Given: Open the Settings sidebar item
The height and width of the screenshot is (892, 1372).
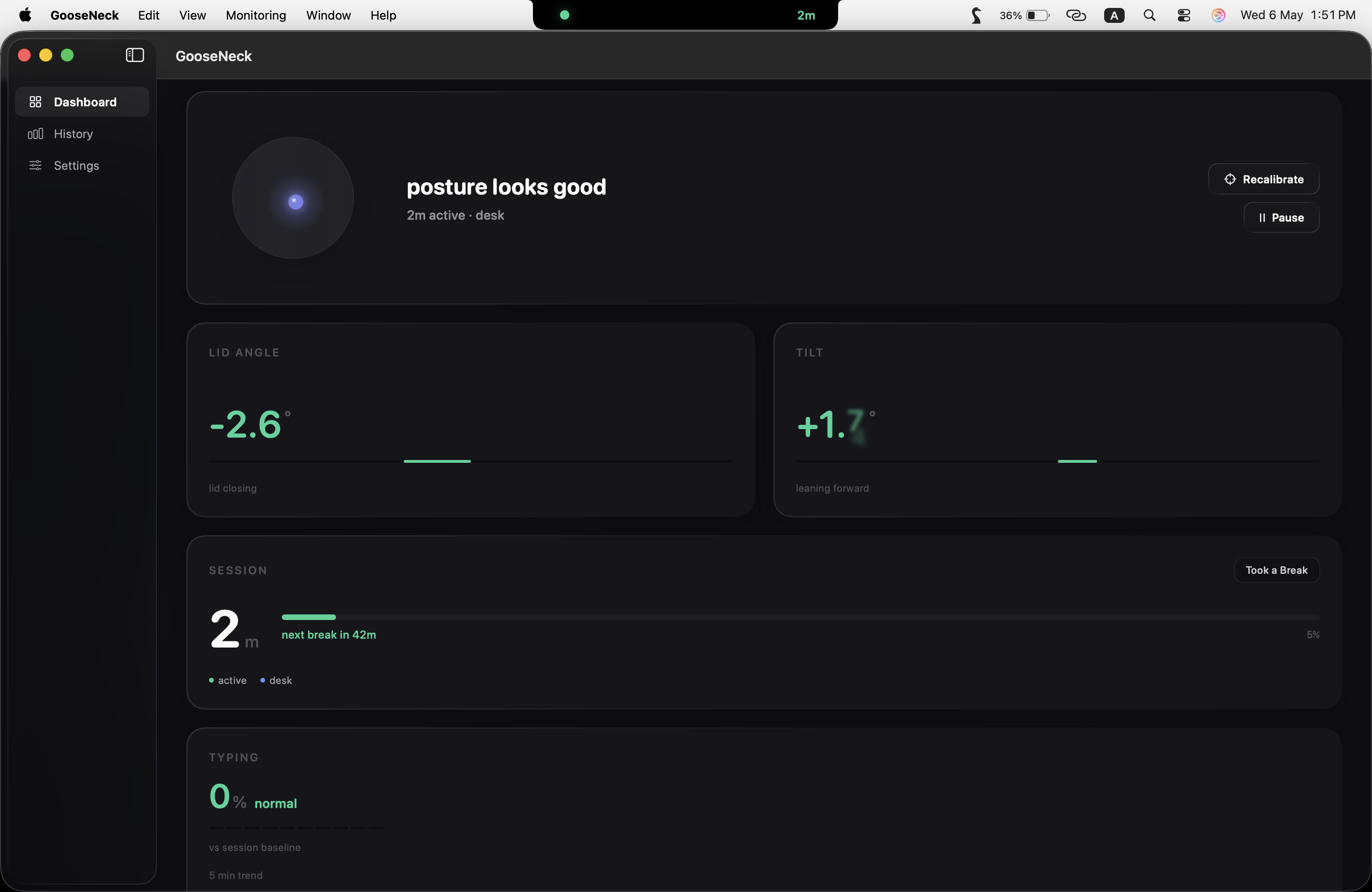Looking at the screenshot, I should tap(82, 165).
